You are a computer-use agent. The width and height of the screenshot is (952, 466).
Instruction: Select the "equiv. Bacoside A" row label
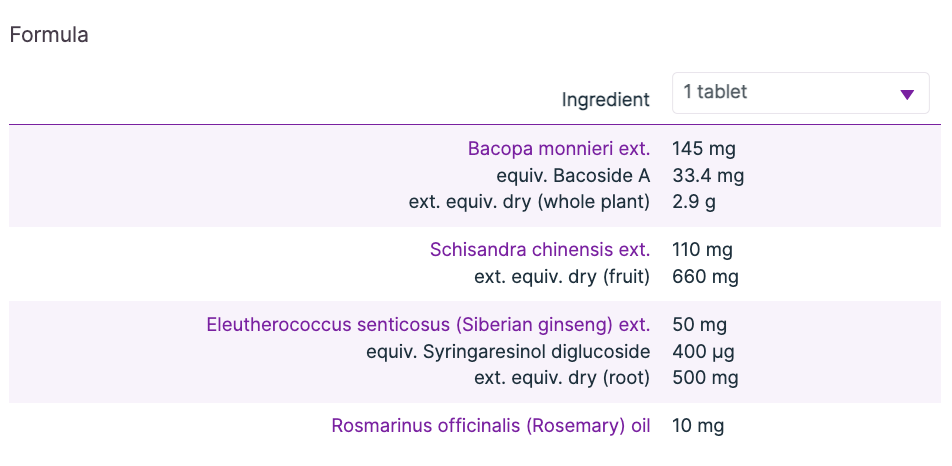(573, 176)
